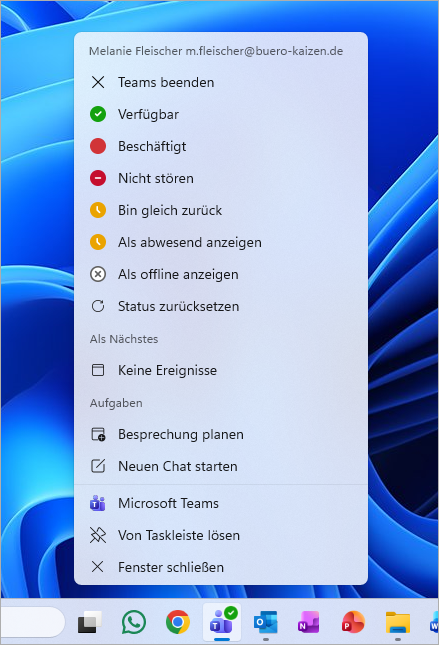Screen dimensions: 439x645
Task: Select Neuen Chat starten
Action: pos(221,466)
